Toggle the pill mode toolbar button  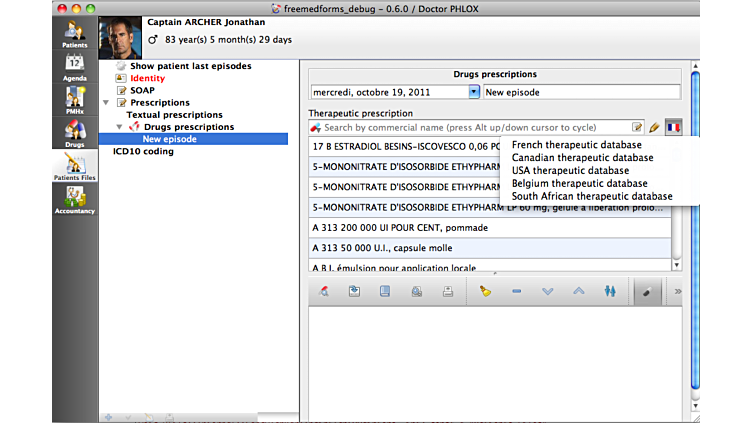point(646,291)
